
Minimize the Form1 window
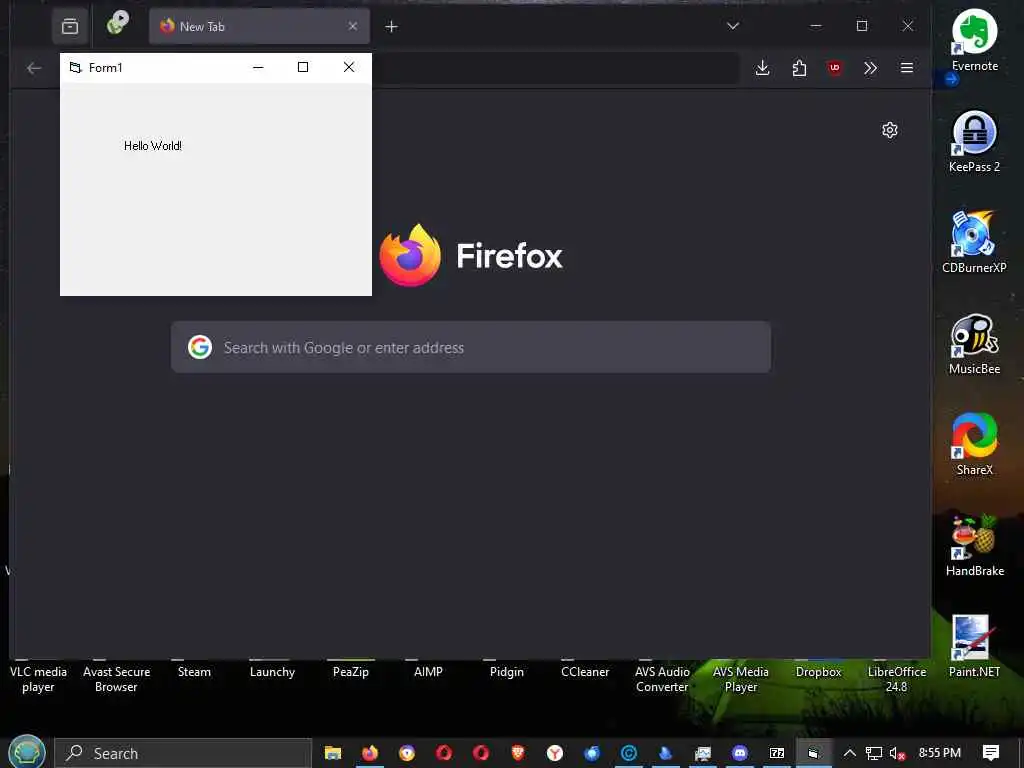pos(258,67)
